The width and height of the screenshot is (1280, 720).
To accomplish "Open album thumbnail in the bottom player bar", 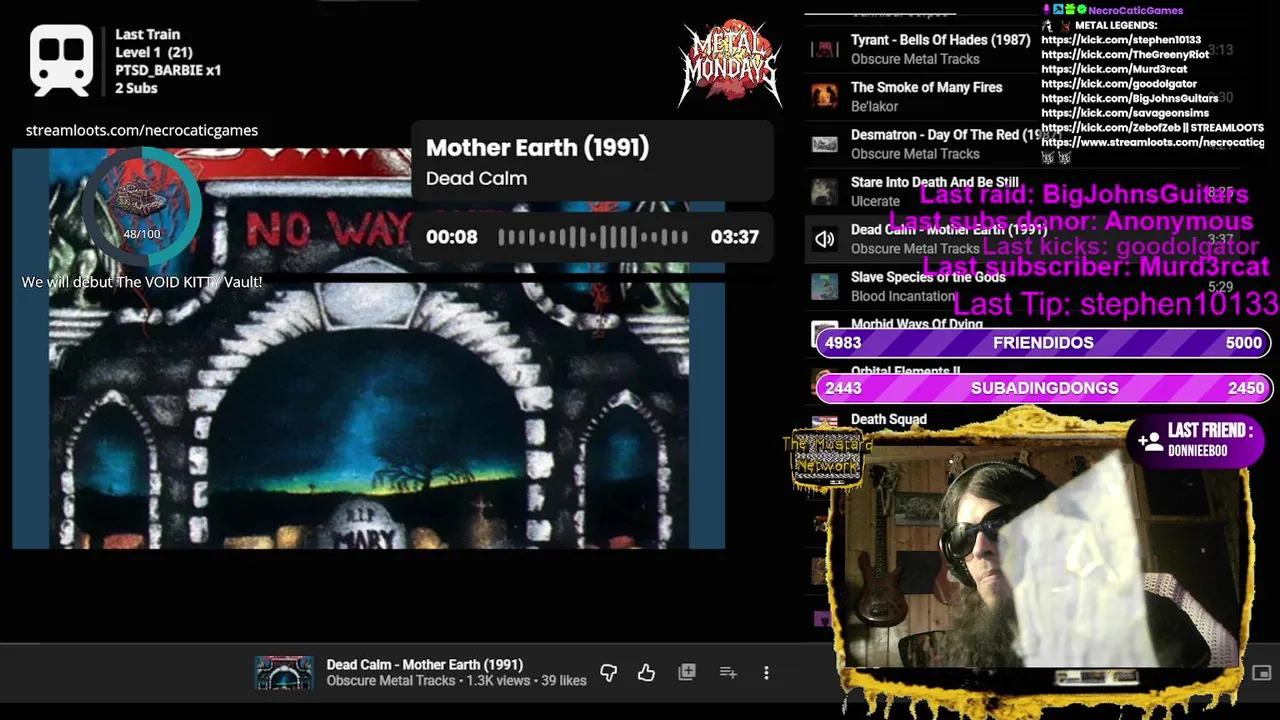I will [284, 673].
